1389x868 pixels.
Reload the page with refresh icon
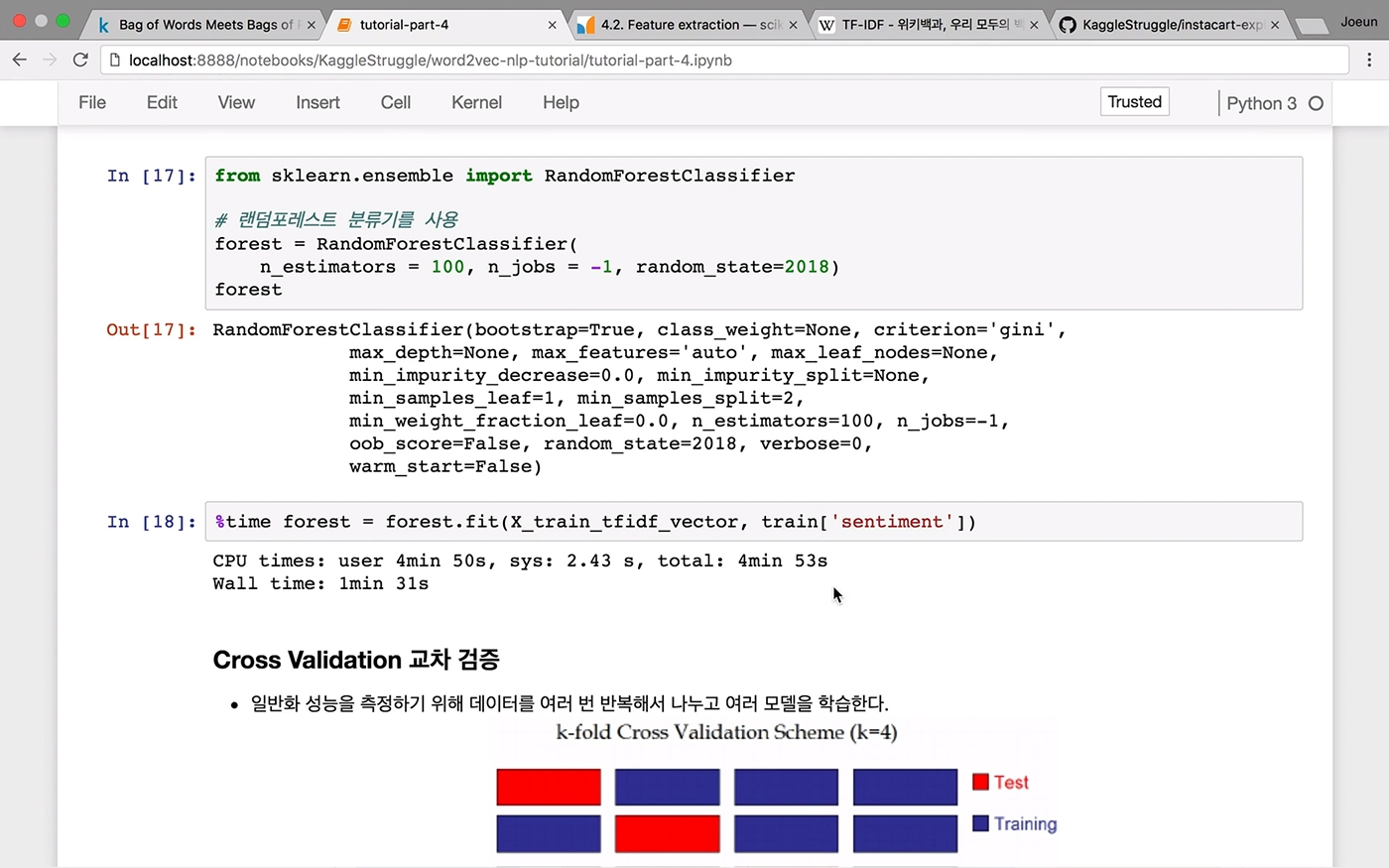[81, 61]
